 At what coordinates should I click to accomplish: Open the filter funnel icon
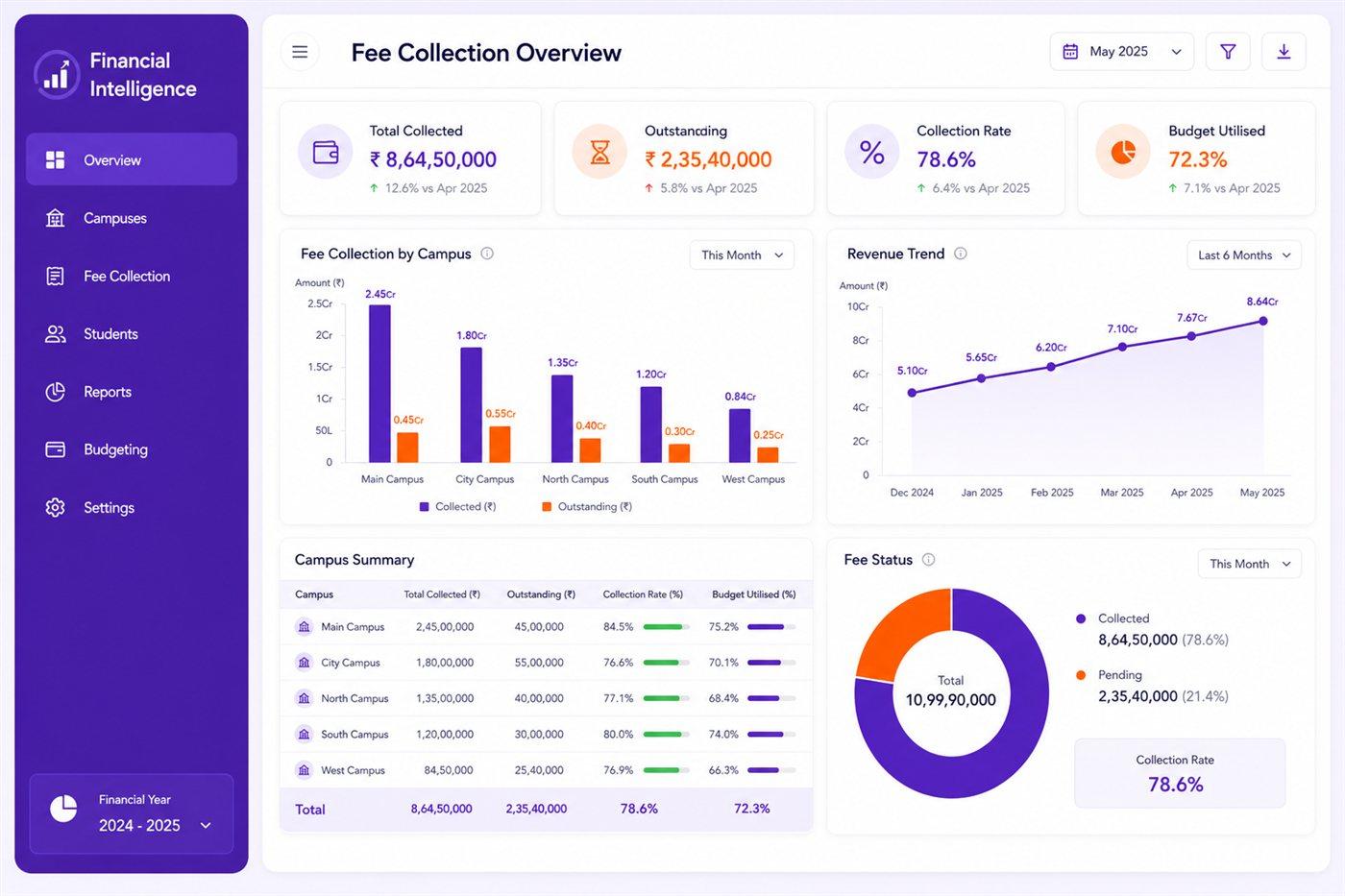click(1228, 52)
